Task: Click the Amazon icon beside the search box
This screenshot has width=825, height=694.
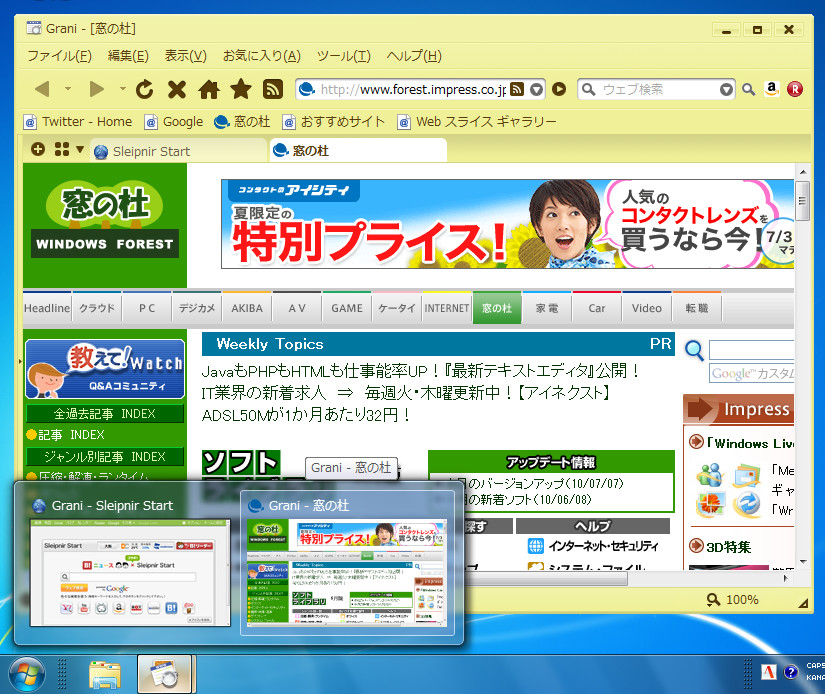Action: click(771, 89)
